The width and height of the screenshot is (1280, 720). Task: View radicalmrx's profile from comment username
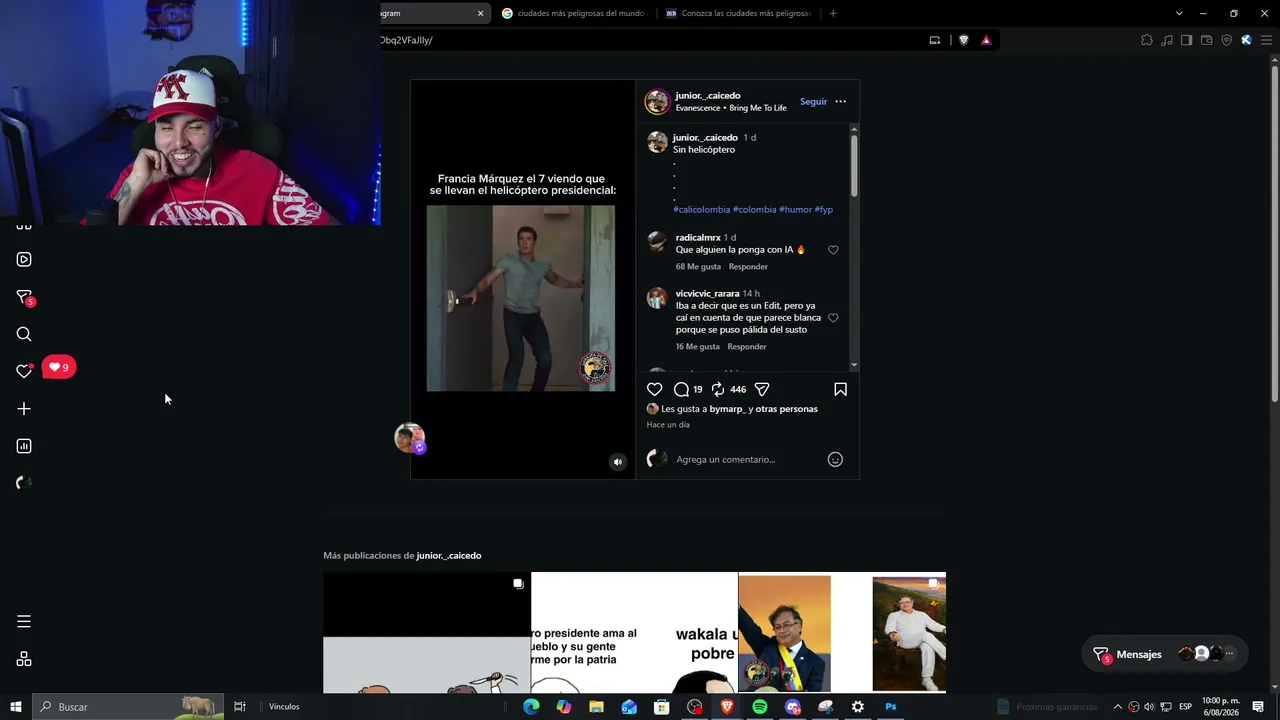pyautogui.click(x=698, y=238)
